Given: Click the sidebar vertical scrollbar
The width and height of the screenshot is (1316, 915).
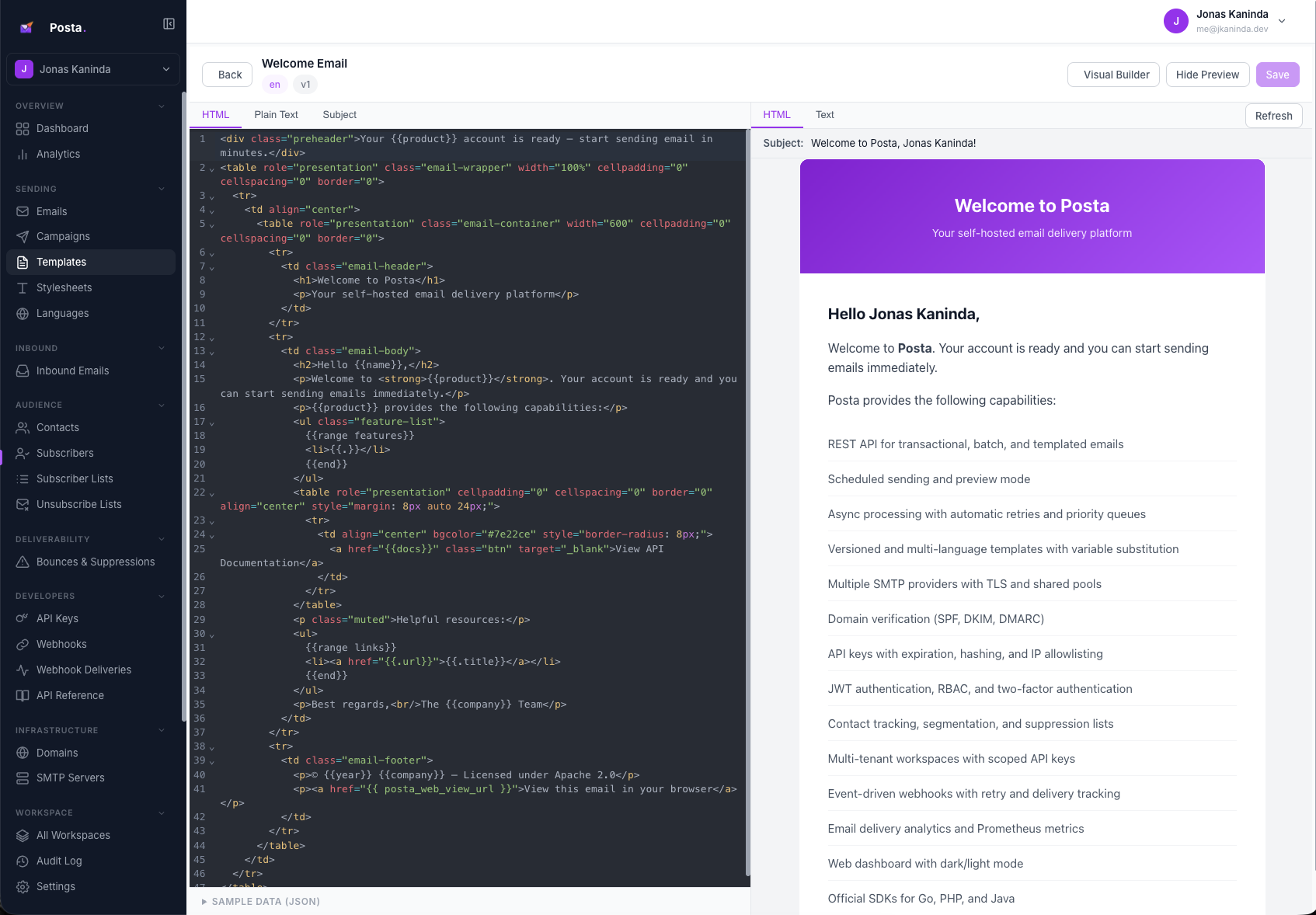Looking at the screenshot, I should pyautogui.click(x=184, y=407).
